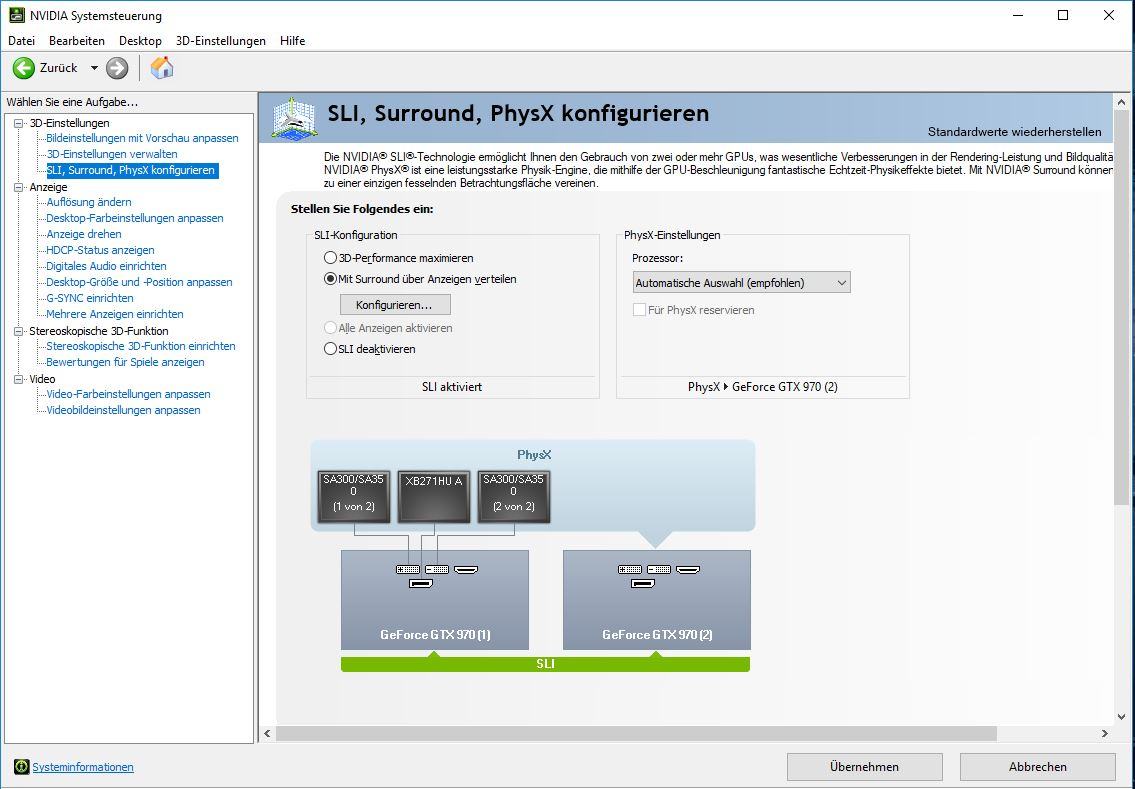
Task: Select Mit Surround über Anzeigen verteilen
Action: point(330,279)
